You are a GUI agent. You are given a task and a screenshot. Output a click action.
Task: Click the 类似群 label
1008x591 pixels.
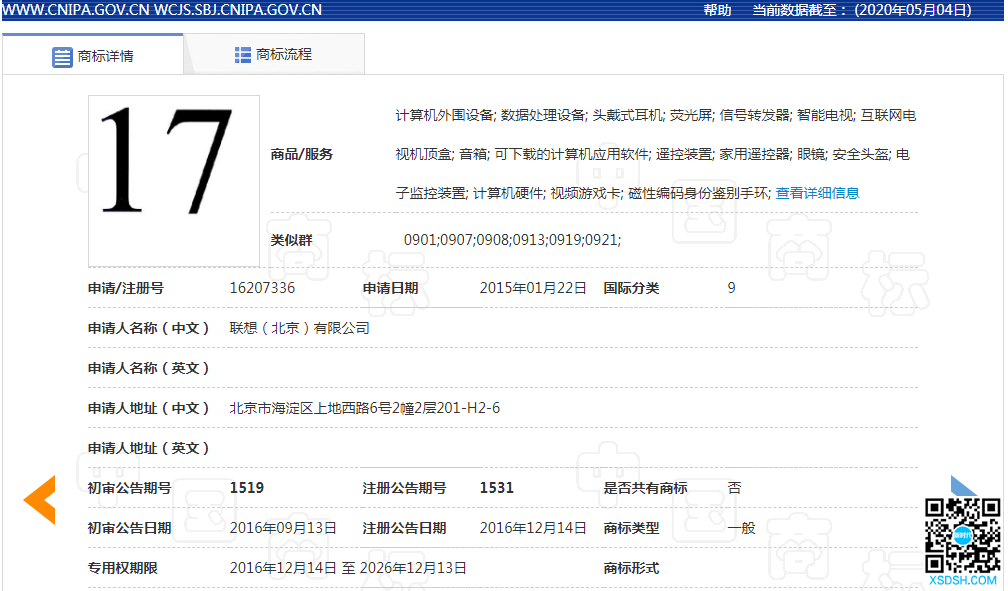291,240
